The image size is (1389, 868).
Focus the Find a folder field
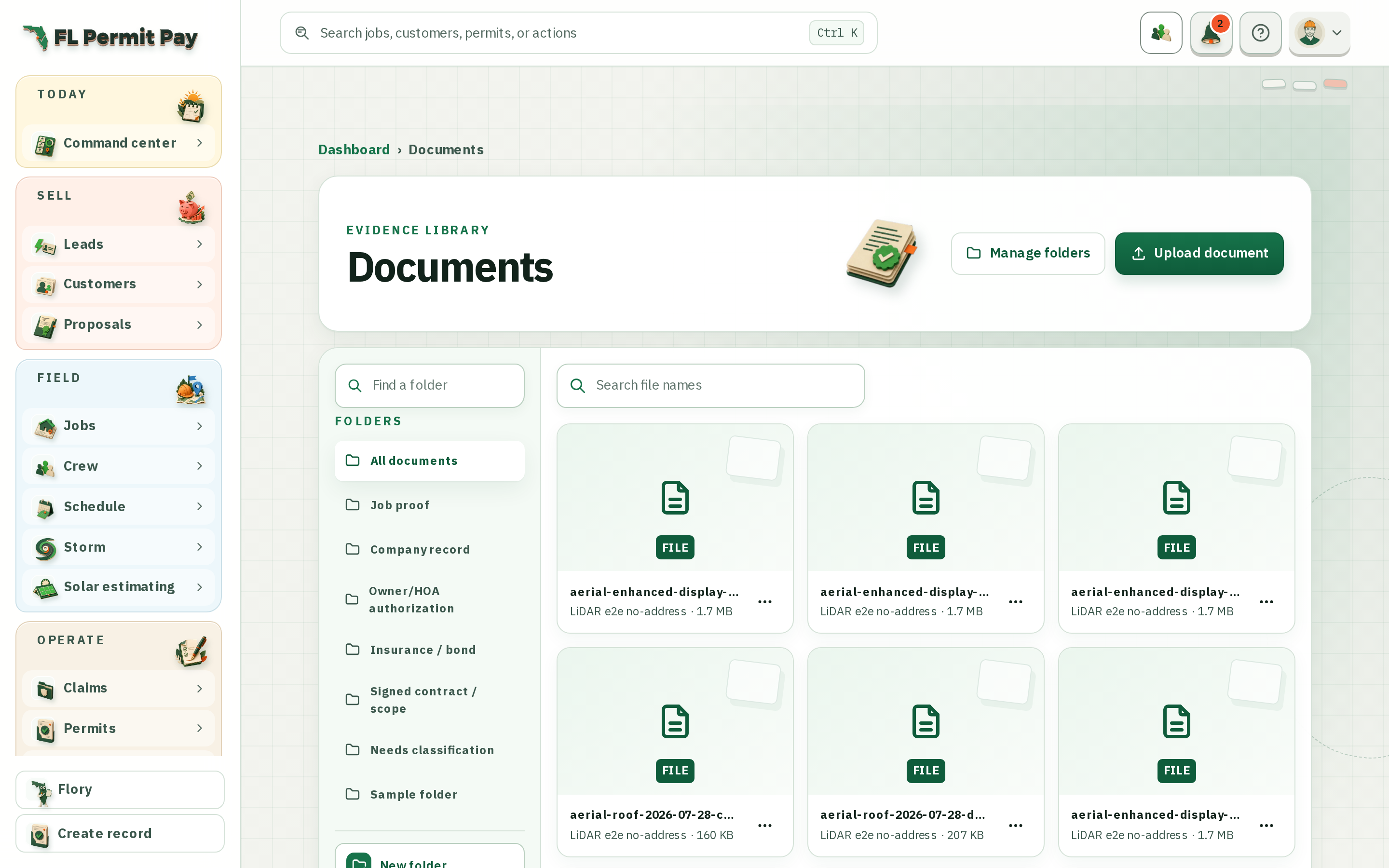coord(429,385)
